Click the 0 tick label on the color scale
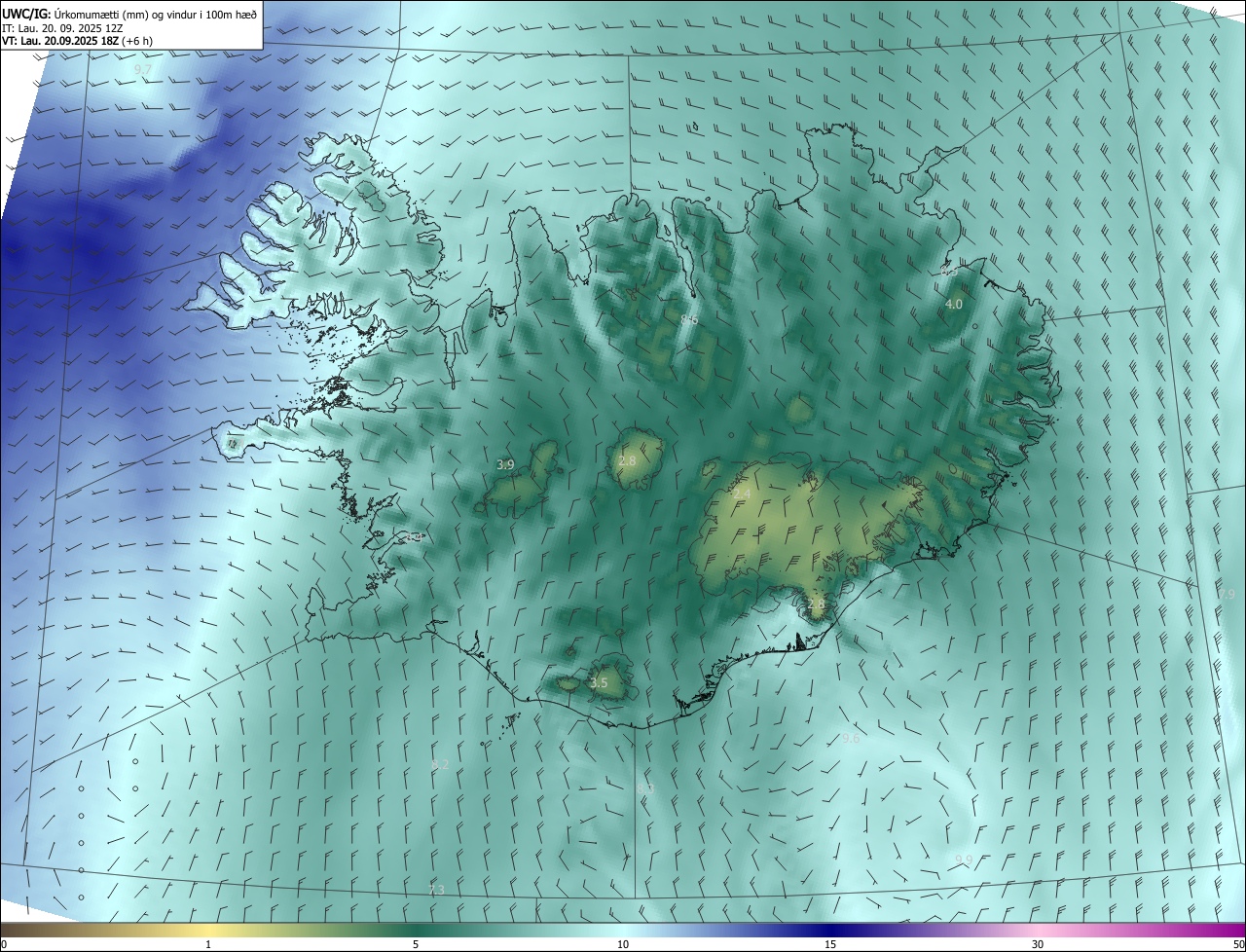 [x=4, y=944]
